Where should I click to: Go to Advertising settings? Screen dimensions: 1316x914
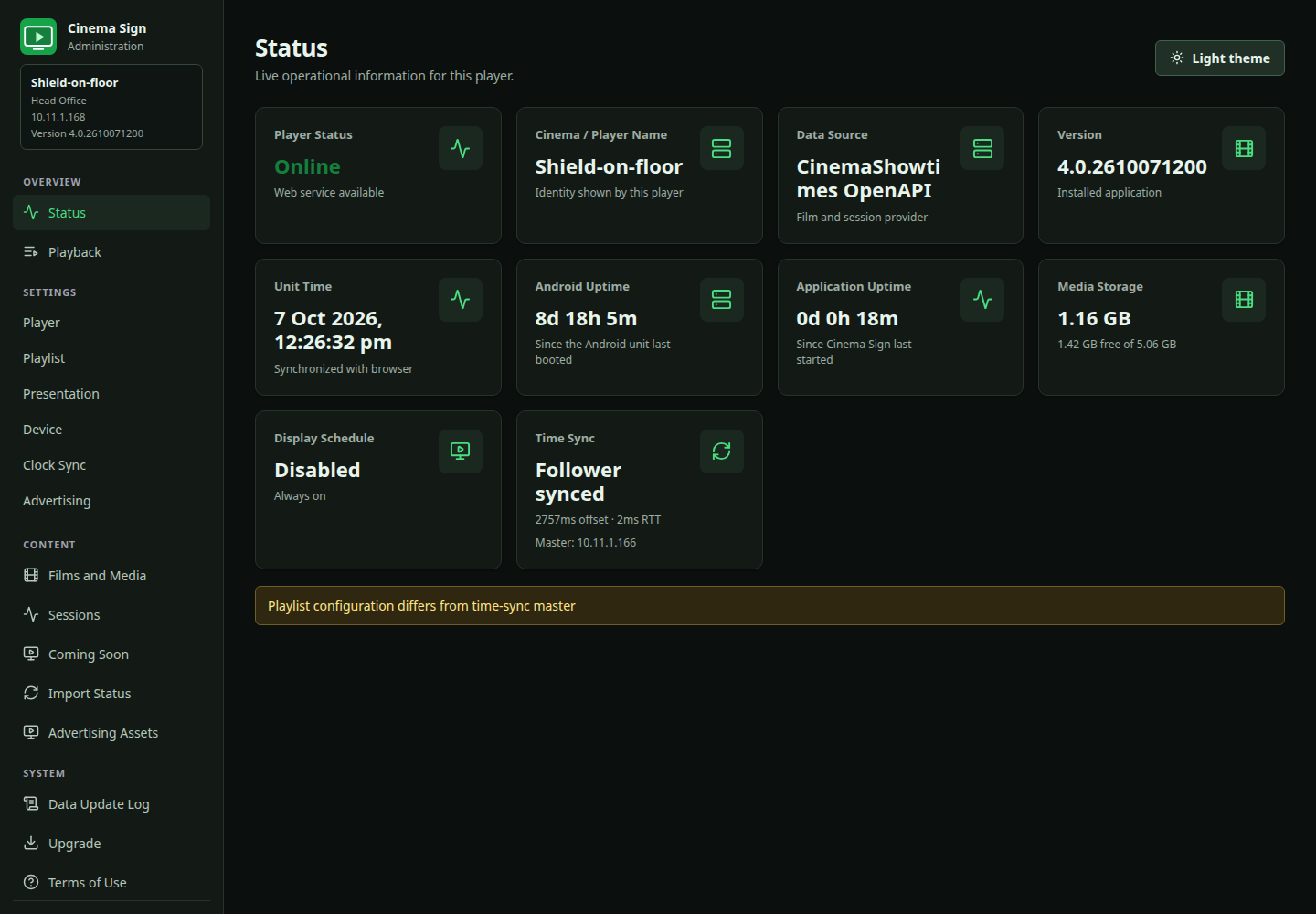point(111,501)
